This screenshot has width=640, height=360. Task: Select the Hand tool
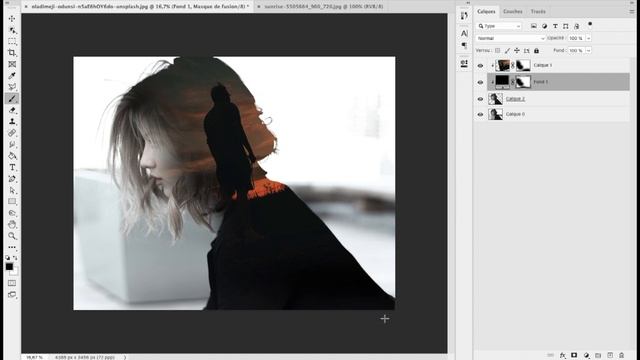[12, 224]
